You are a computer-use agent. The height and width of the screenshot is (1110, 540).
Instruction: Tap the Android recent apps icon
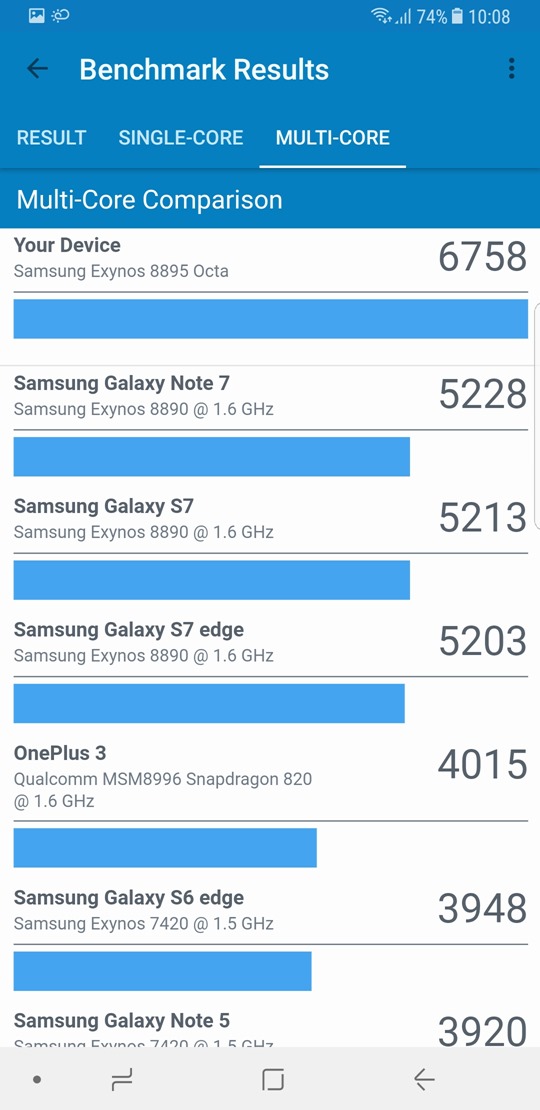coord(122,1079)
